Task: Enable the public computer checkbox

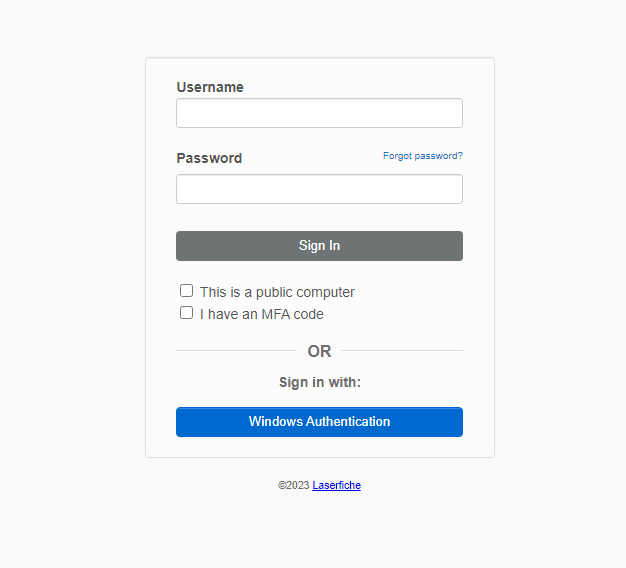Action: (x=187, y=291)
